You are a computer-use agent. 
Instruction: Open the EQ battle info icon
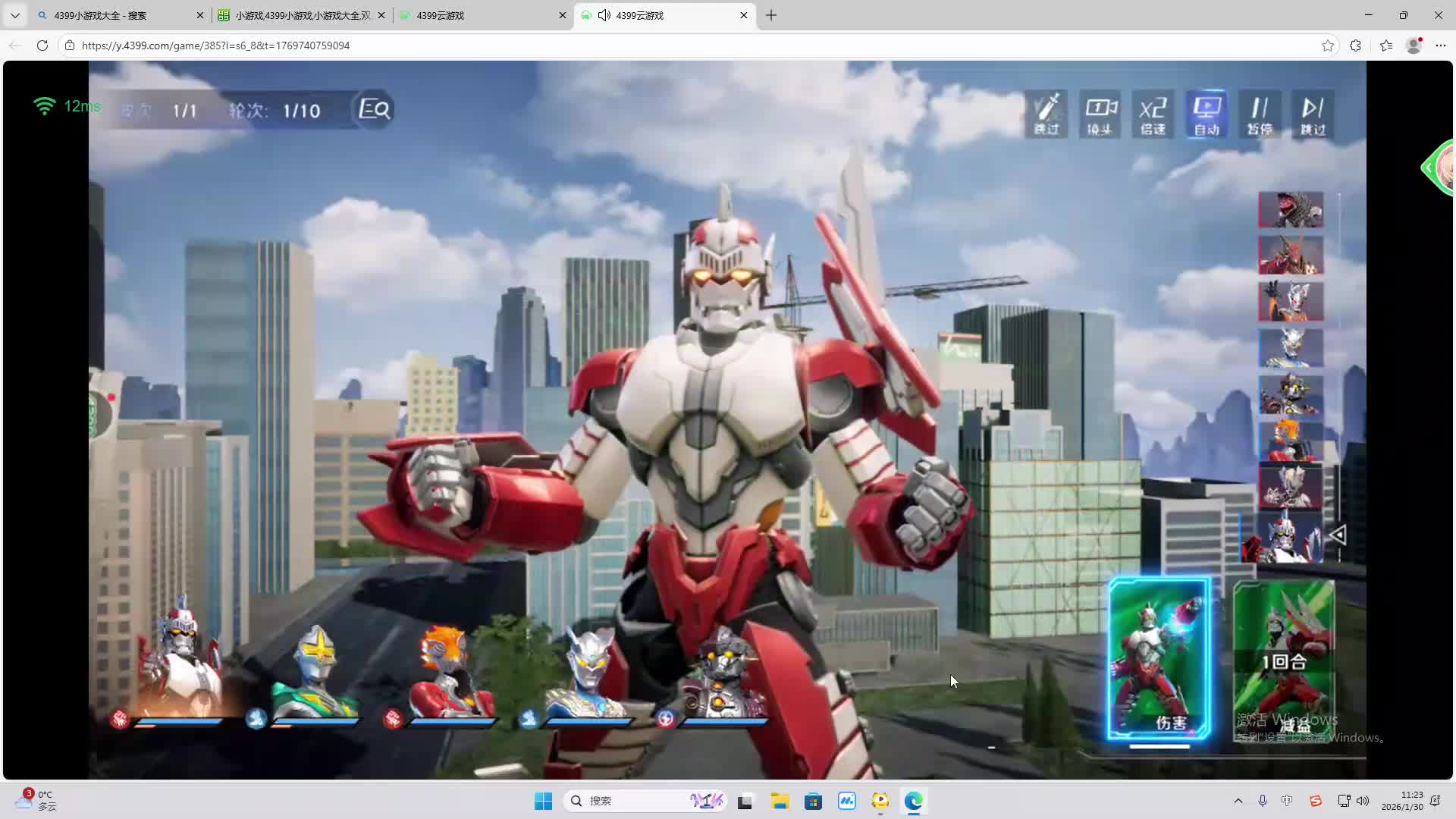tap(374, 110)
